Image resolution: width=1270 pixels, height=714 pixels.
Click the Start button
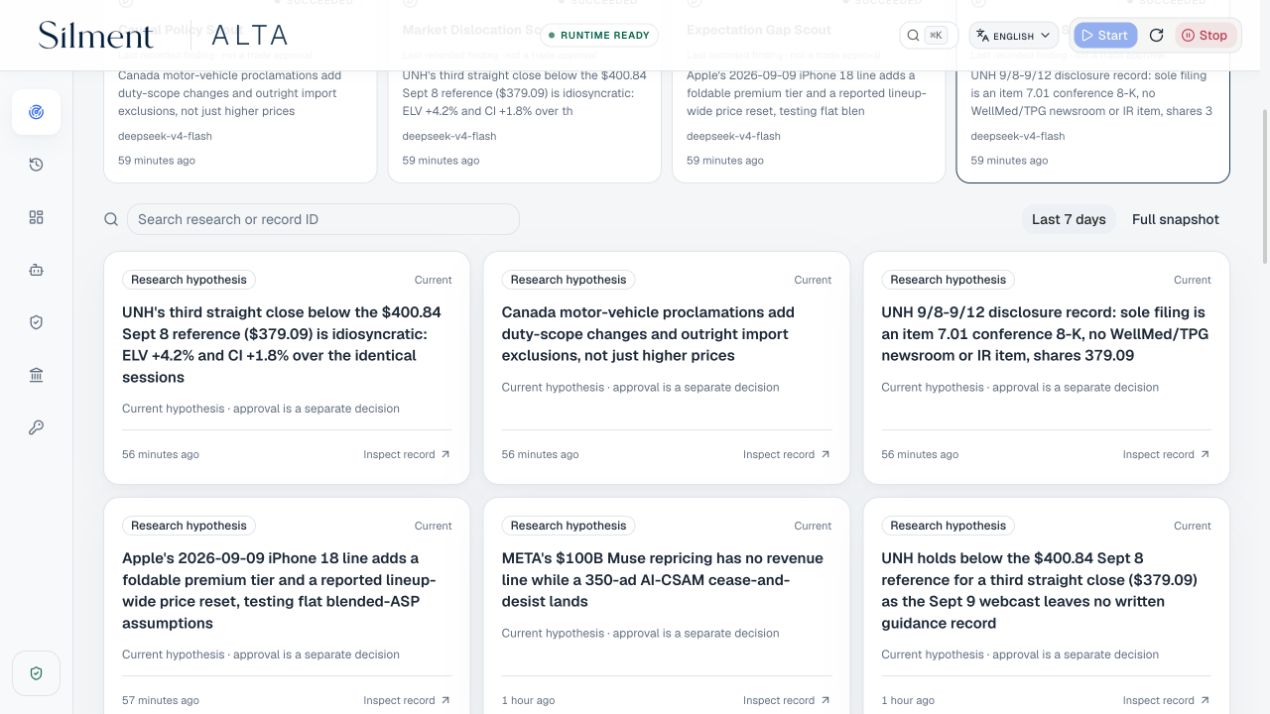[x=1105, y=35]
